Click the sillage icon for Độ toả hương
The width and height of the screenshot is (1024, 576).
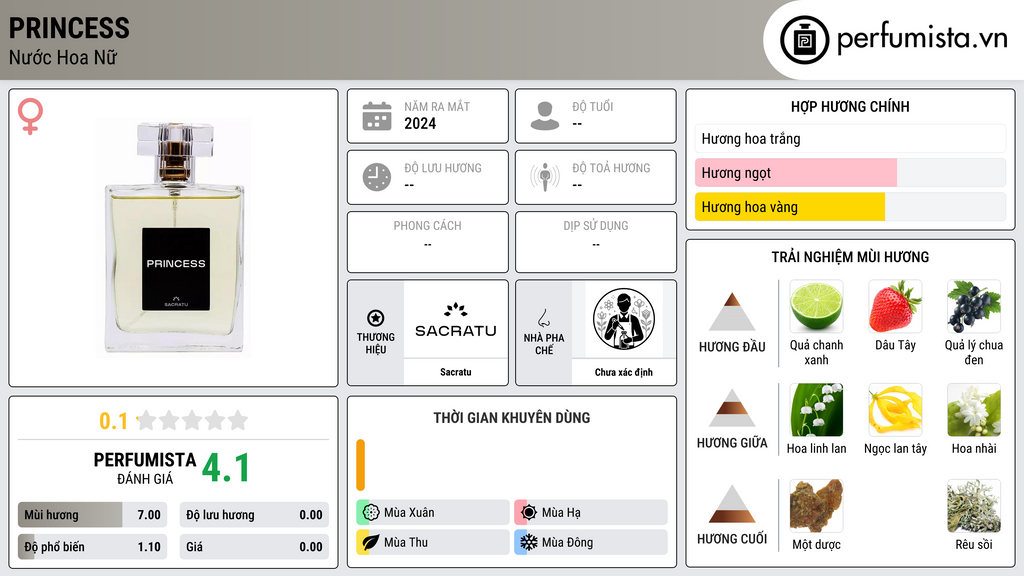(545, 177)
